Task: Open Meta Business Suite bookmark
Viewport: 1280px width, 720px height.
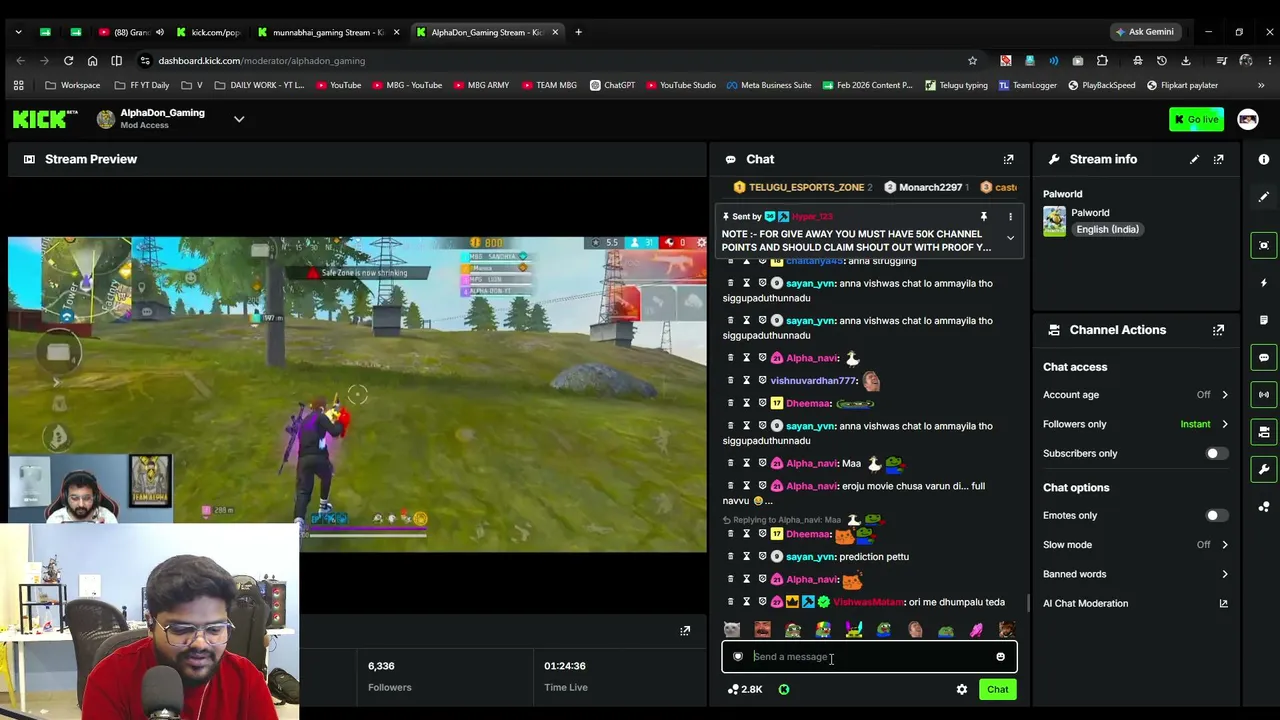Action: (x=769, y=85)
